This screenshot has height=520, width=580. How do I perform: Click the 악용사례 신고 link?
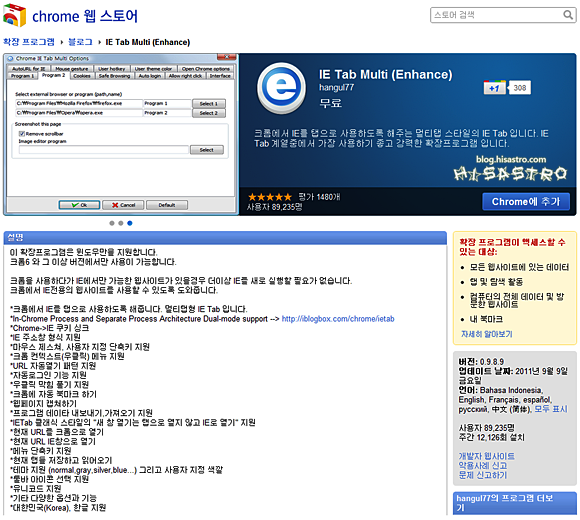click(x=483, y=466)
